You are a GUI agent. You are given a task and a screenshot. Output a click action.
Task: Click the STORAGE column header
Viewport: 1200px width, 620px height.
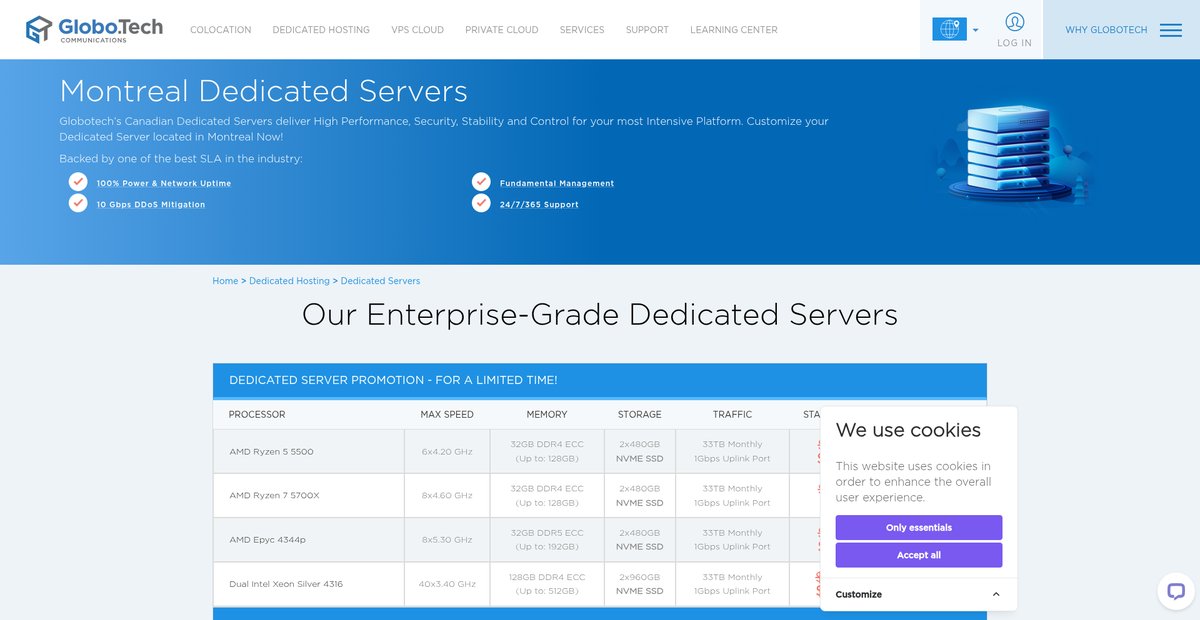[x=640, y=414]
